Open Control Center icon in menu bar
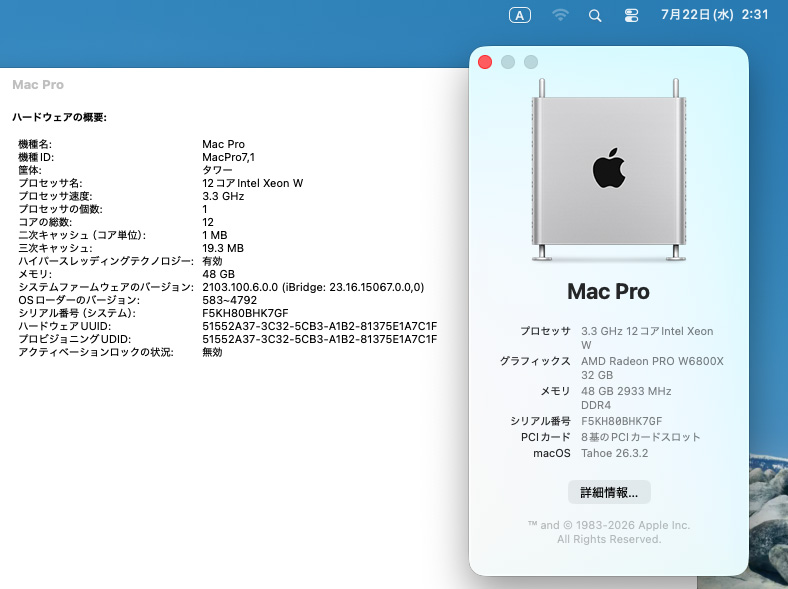This screenshot has width=788, height=589. [631, 16]
